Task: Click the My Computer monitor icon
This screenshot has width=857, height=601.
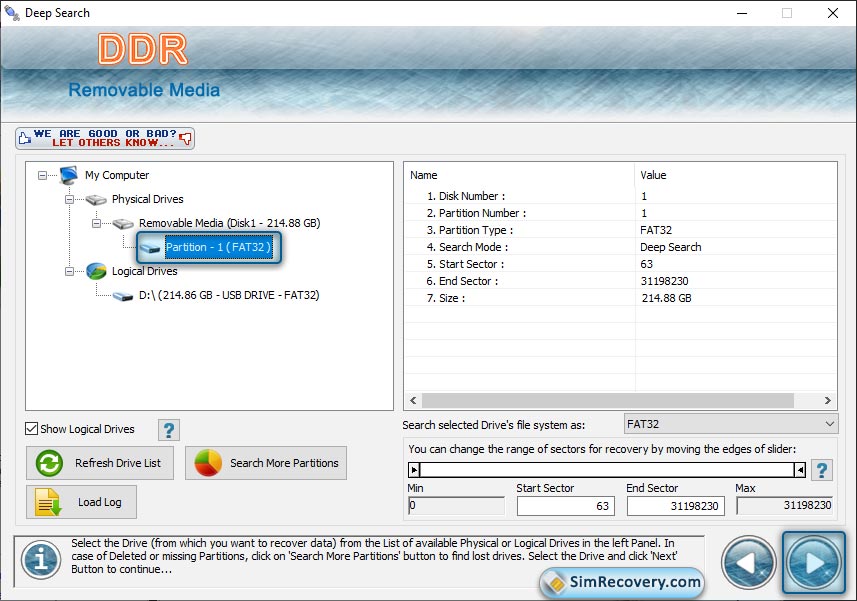Action: pos(69,175)
